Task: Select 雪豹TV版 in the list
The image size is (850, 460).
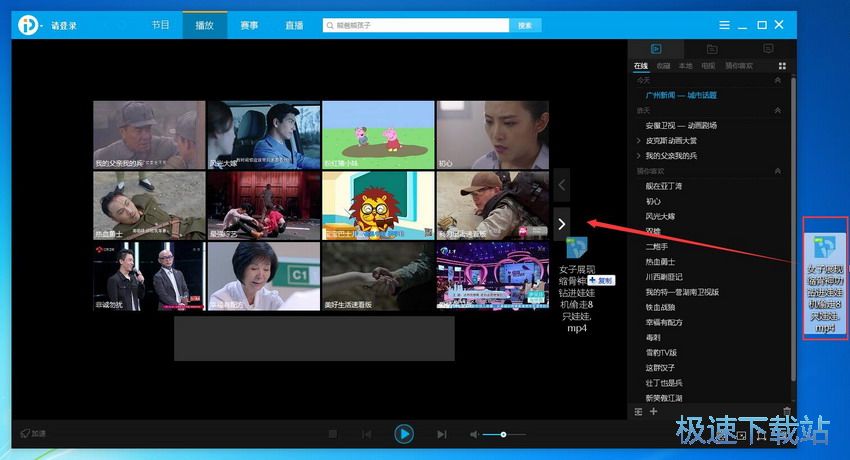Action: click(661, 353)
